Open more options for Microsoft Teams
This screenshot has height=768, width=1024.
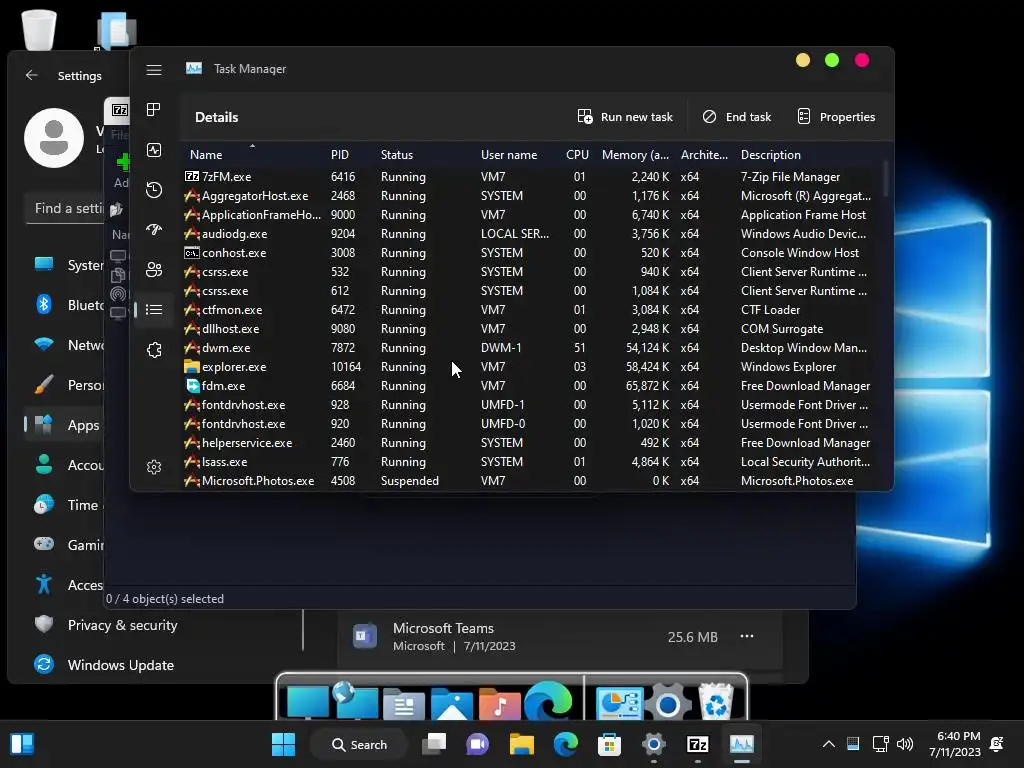click(746, 636)
